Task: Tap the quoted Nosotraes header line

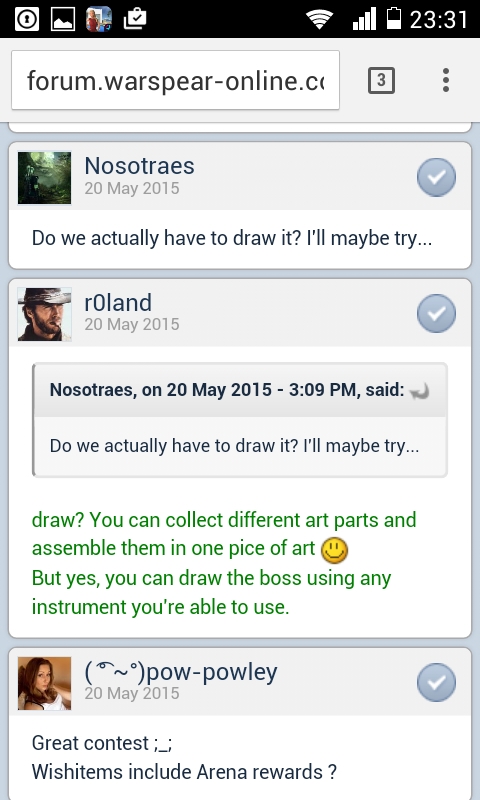Action: click(x=227, y=390)
